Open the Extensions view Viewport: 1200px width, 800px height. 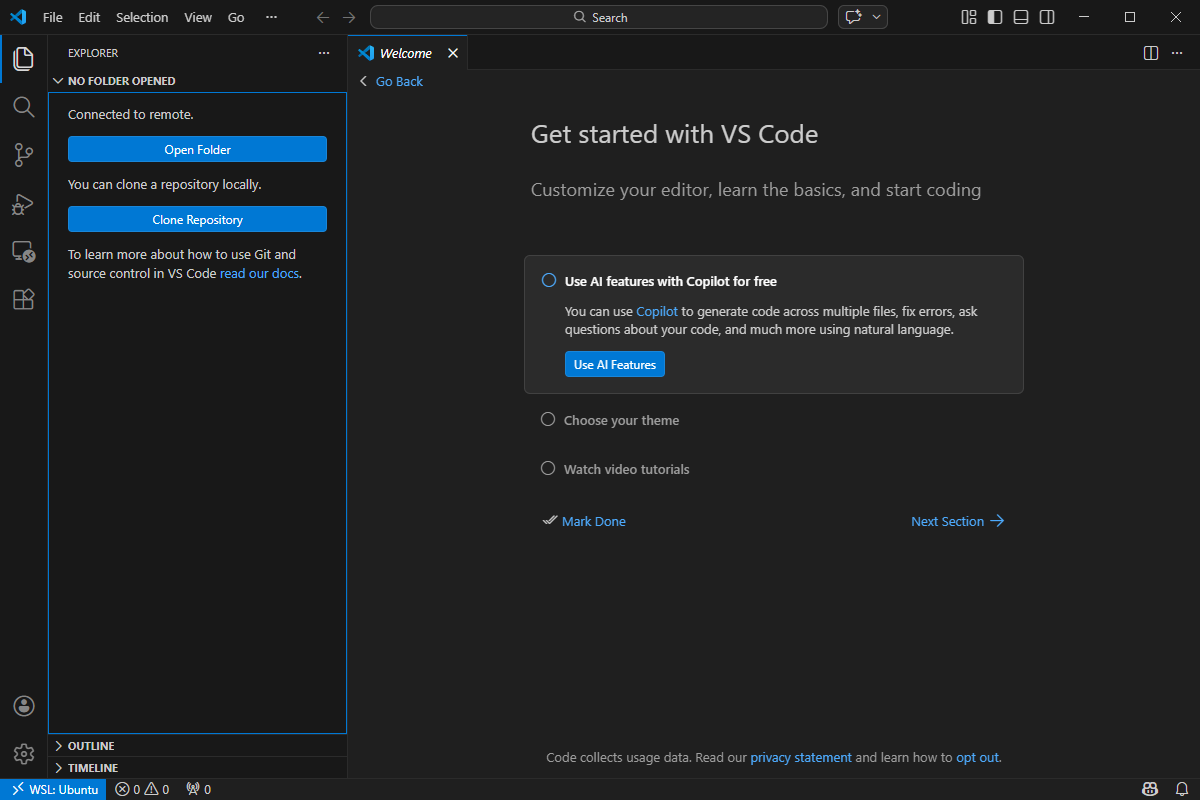(24, 299)
